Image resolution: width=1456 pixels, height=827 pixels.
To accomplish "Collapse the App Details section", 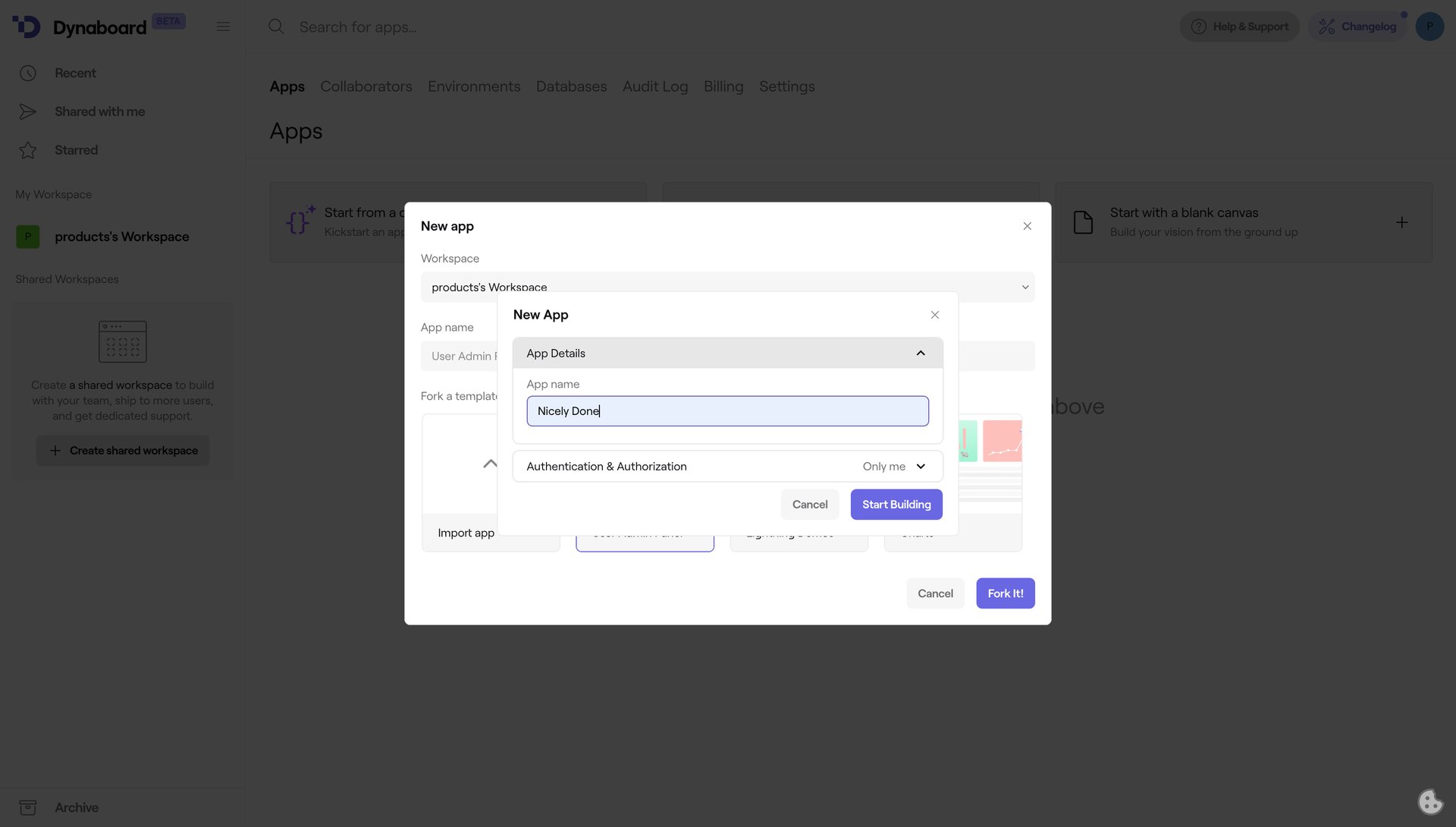I will [921, 353].
